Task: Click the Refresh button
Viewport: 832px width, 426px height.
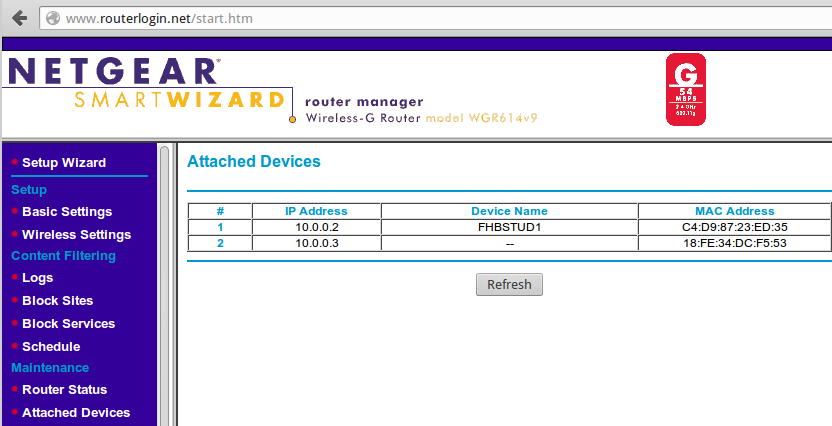Action: click(x=509, y=284)
